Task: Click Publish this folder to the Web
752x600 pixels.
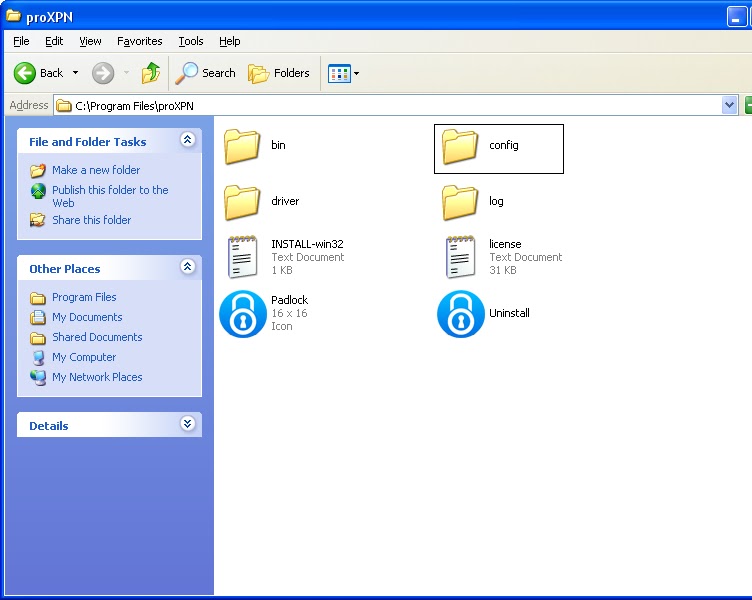Action: pyautogui.click(x=110, y=196)
